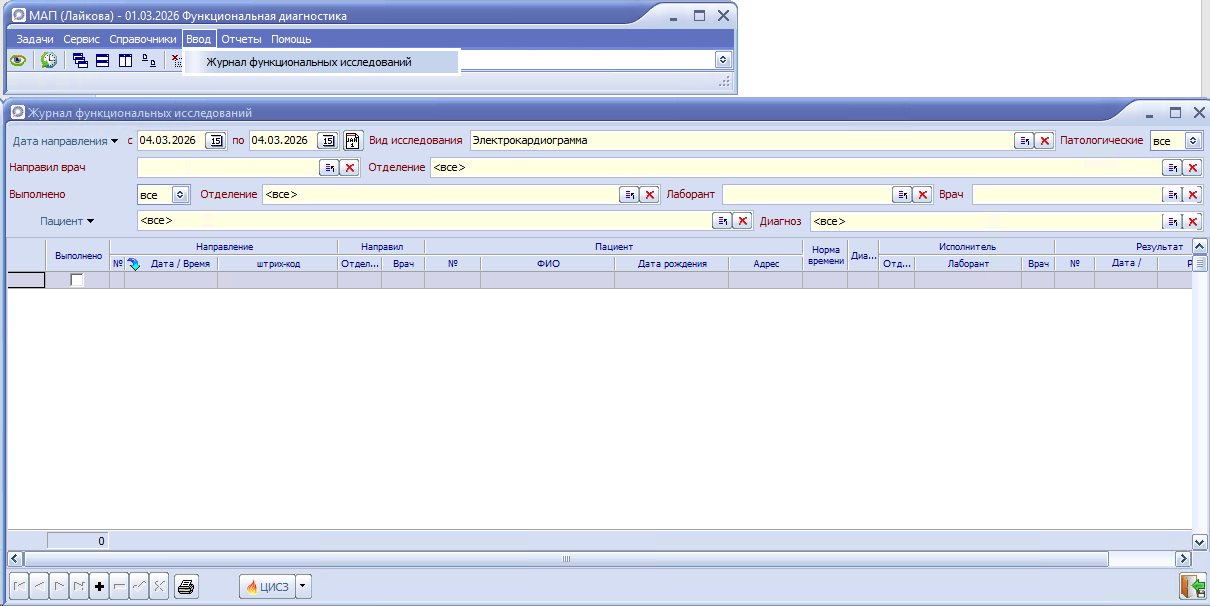This screenshot has height=606, width=1210.
Task: Open the Отчеты menu
Action: tap(241, 39)
